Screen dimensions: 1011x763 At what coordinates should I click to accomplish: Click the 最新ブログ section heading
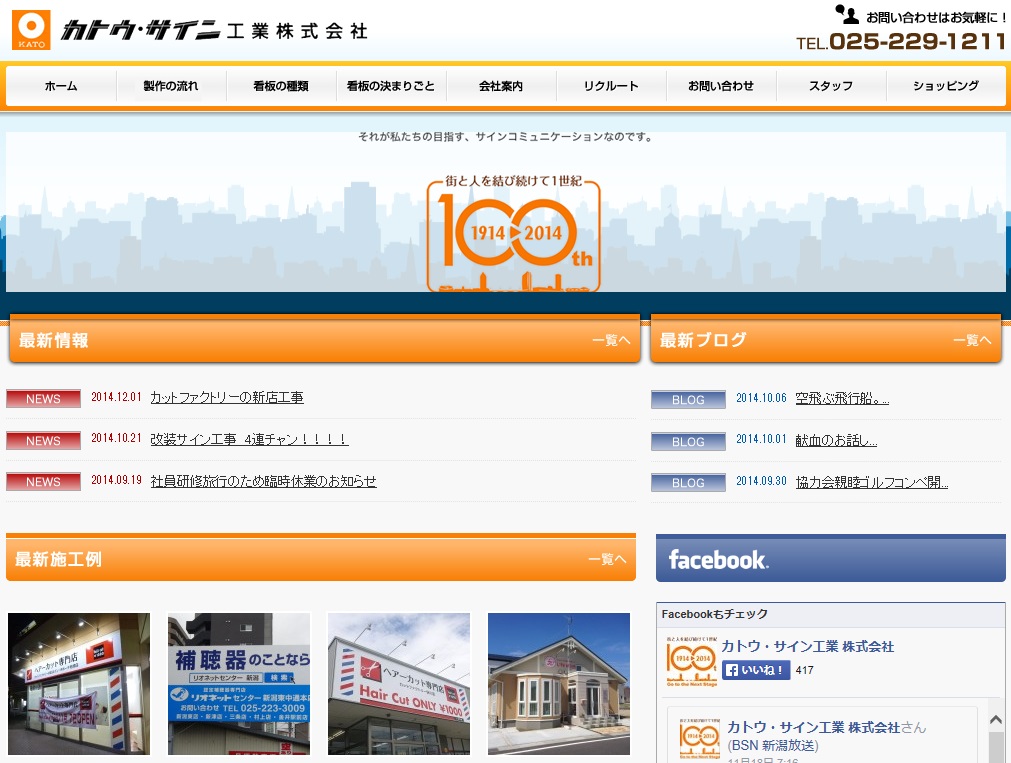click(x=703, y=340)
